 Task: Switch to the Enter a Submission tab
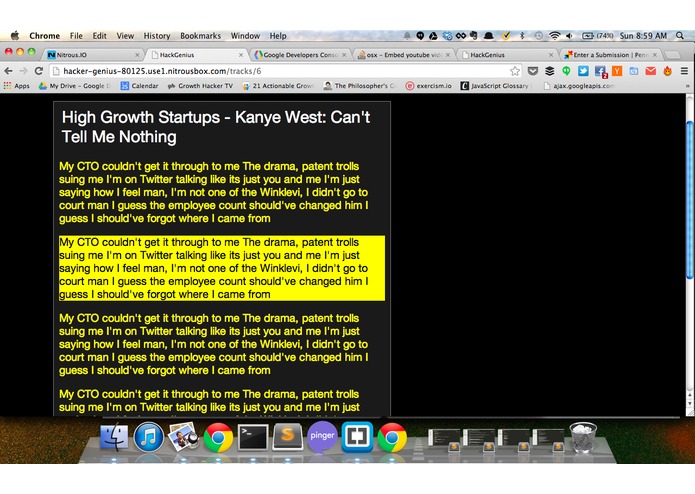609,55
